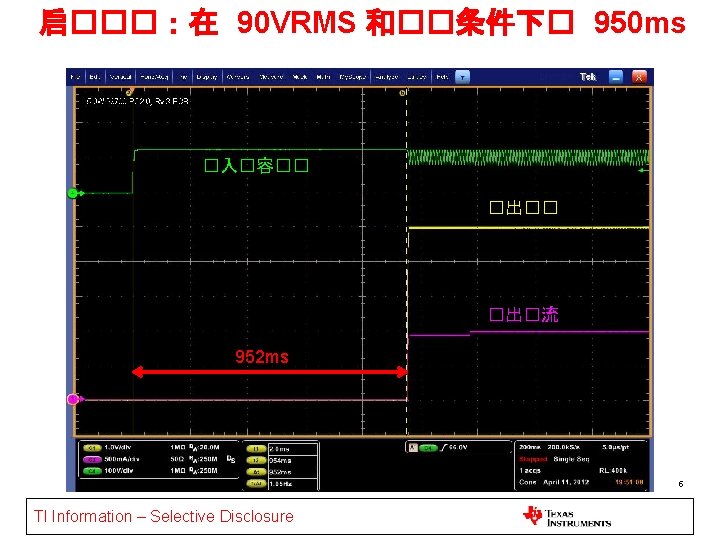
Task: Open the Utilities menu
Action: [417, 77]
